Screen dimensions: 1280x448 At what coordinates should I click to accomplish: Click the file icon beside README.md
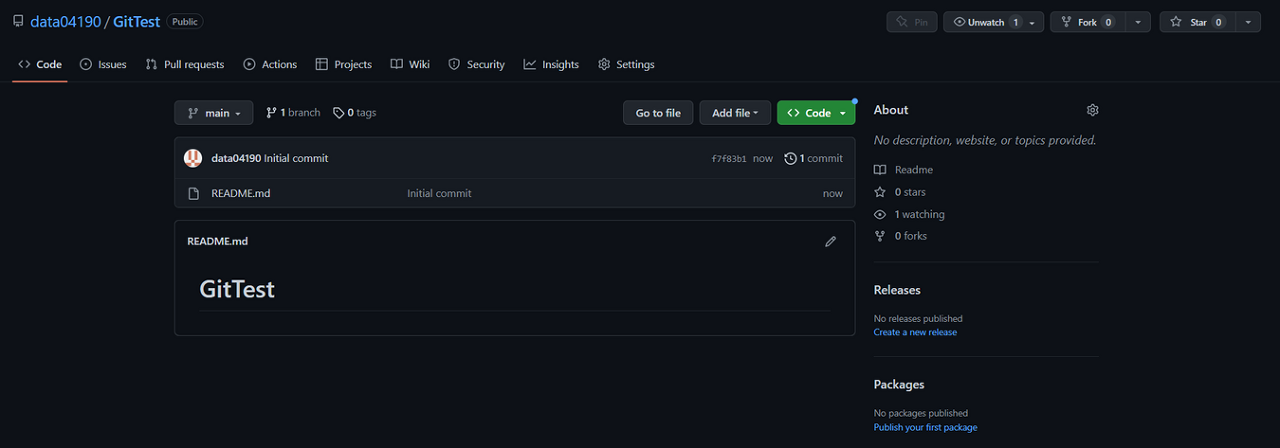coord(194,193)
